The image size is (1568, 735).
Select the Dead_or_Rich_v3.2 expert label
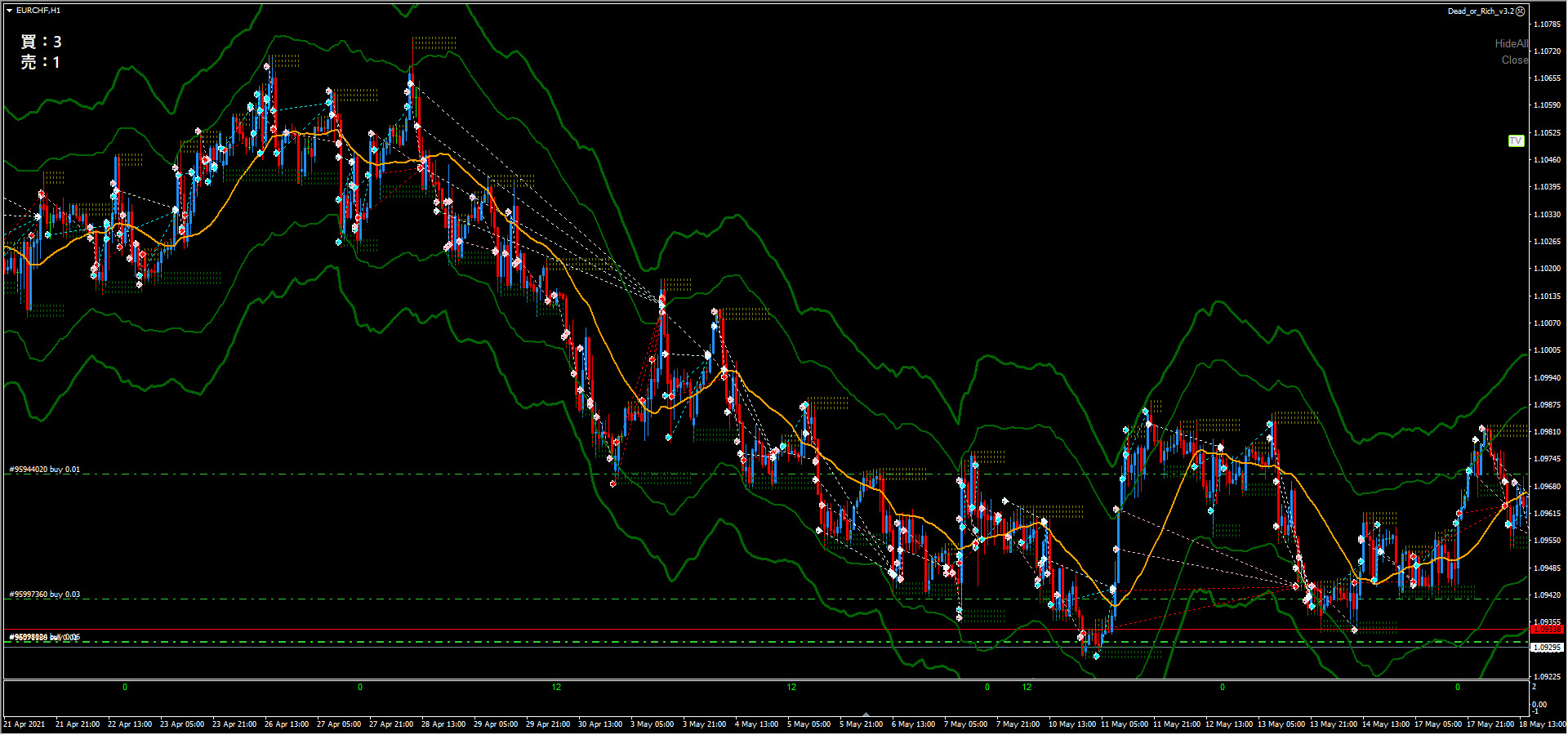(x=1481, y=11)
